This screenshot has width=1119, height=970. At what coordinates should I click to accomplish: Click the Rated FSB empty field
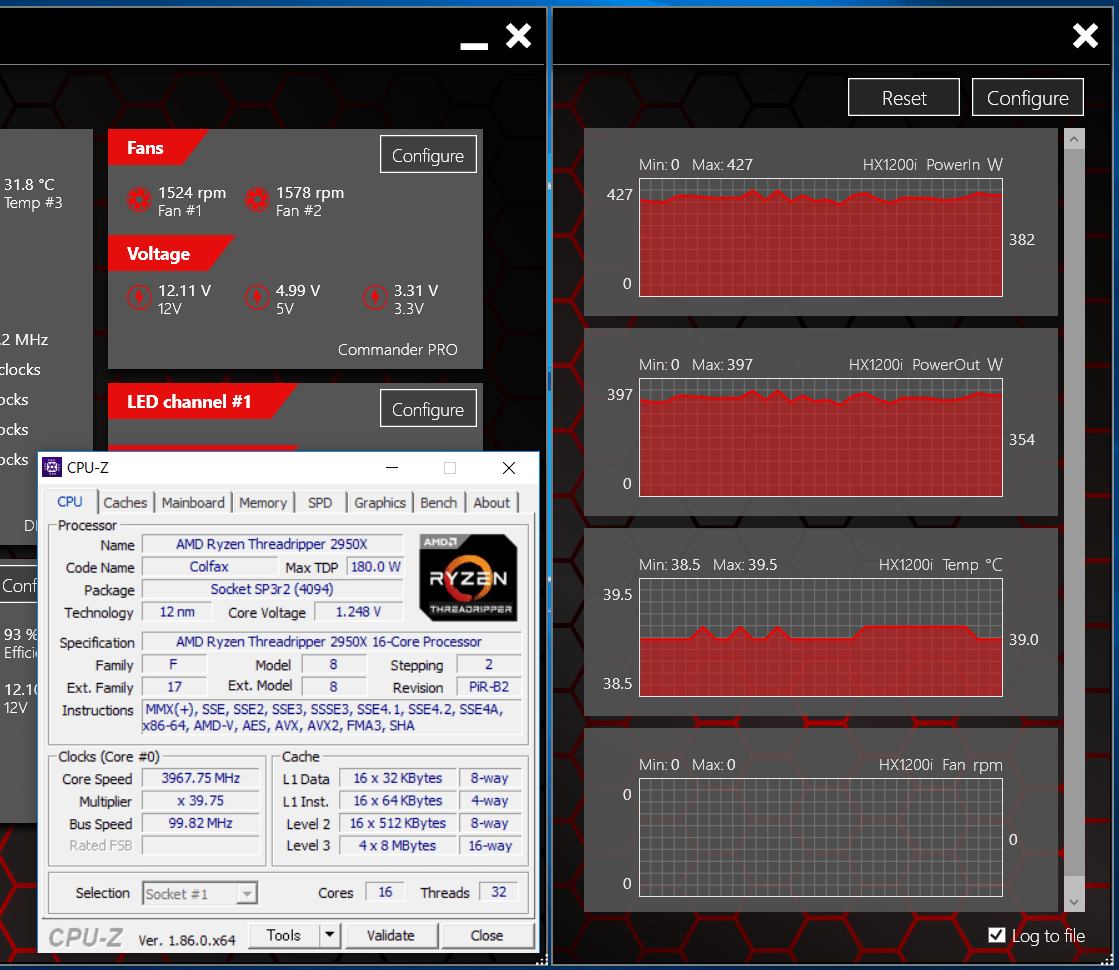click(201, 845)
